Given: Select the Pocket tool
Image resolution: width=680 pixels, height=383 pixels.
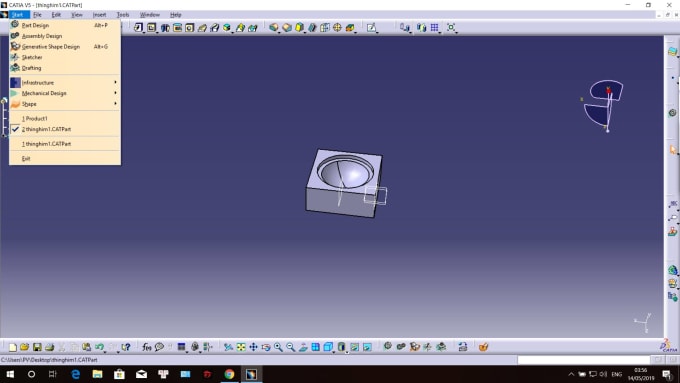Looking at the screenshot, I should (151, 27).
